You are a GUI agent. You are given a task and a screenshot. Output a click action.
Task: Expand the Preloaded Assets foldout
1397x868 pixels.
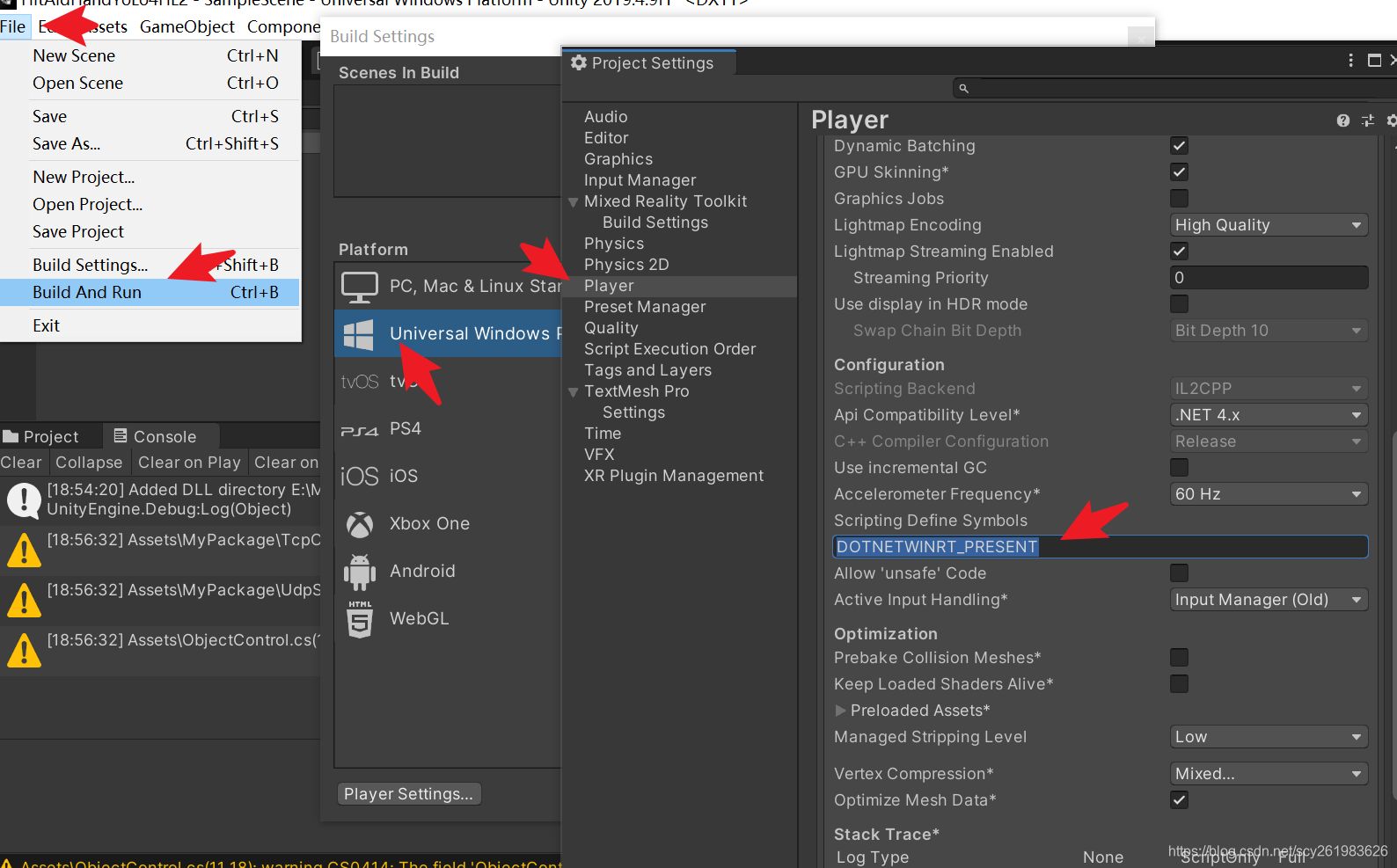(840, 711)
